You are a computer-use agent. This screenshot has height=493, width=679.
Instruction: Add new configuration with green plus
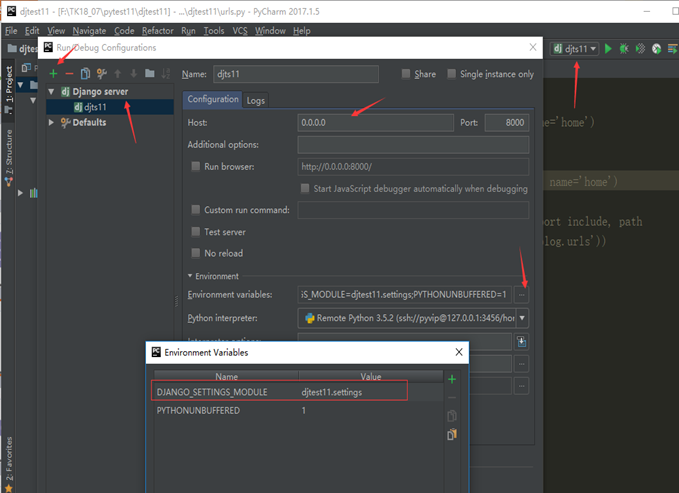point(53,74)
